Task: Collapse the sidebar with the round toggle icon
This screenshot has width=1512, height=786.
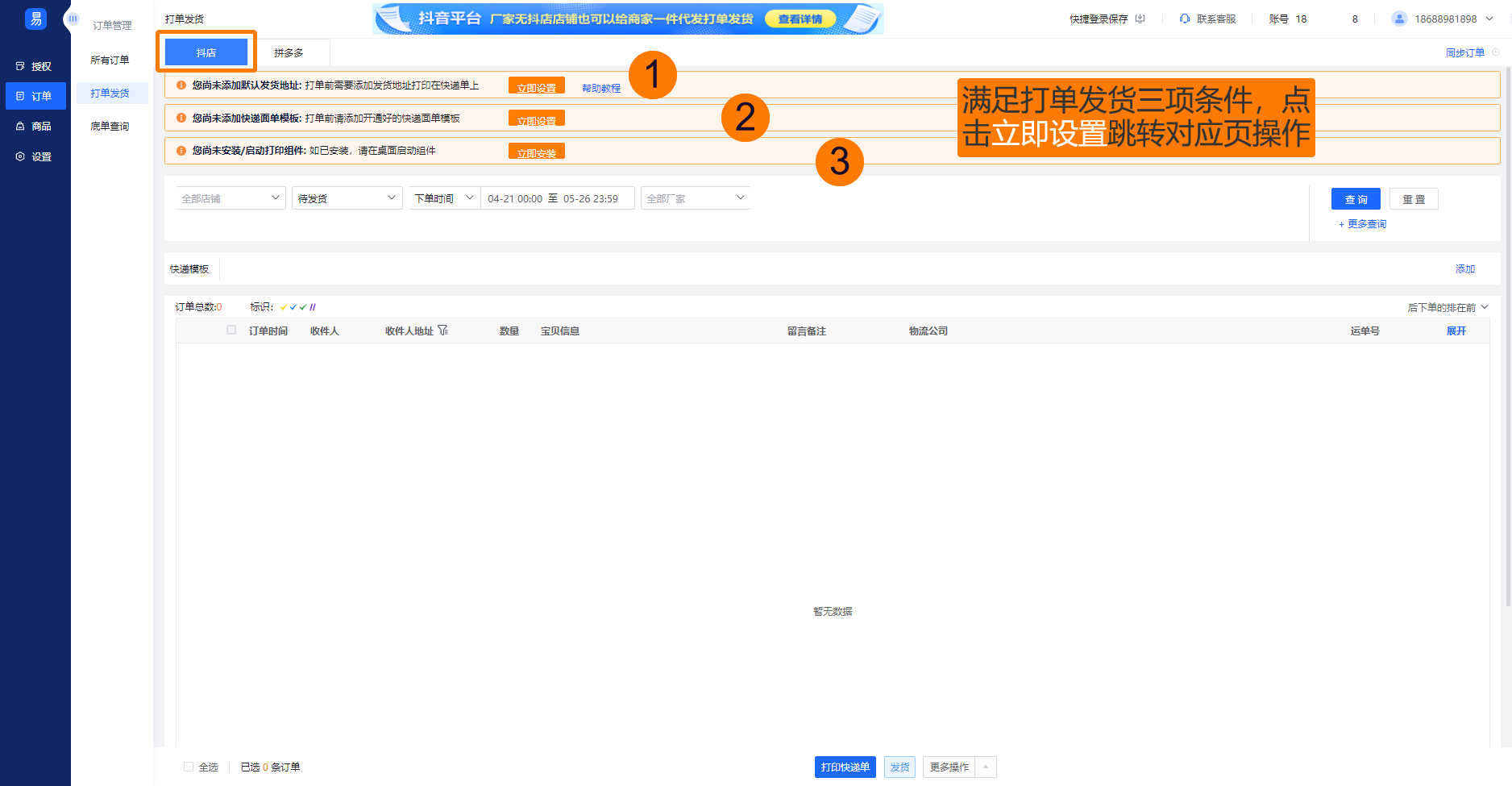Action: tap(73, 19)
